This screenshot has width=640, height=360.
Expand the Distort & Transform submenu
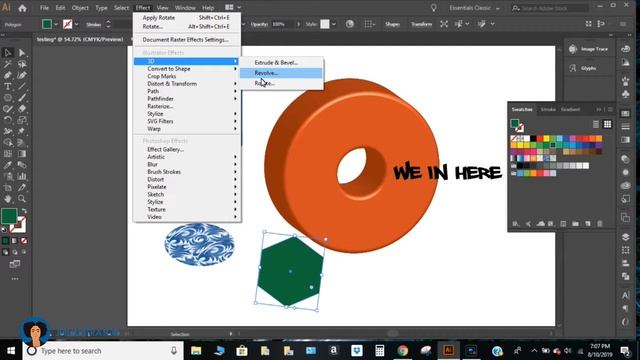click(187, 84)
